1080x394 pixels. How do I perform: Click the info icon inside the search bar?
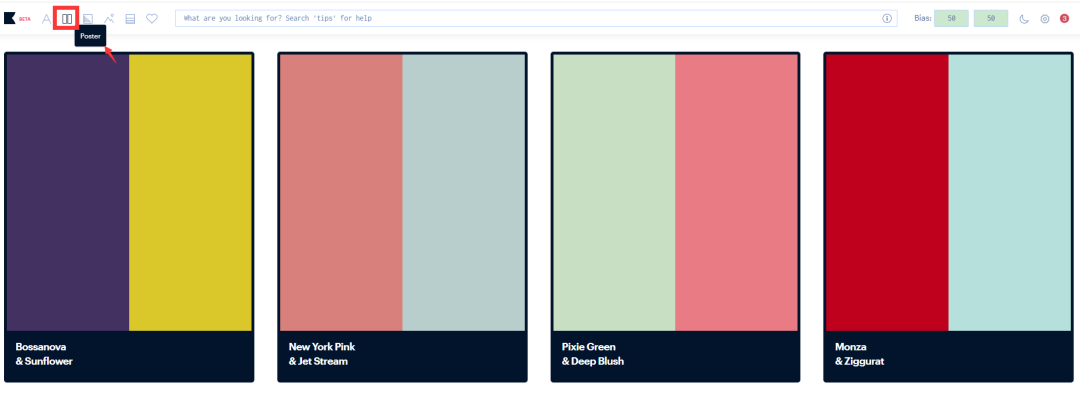point(887,19)
